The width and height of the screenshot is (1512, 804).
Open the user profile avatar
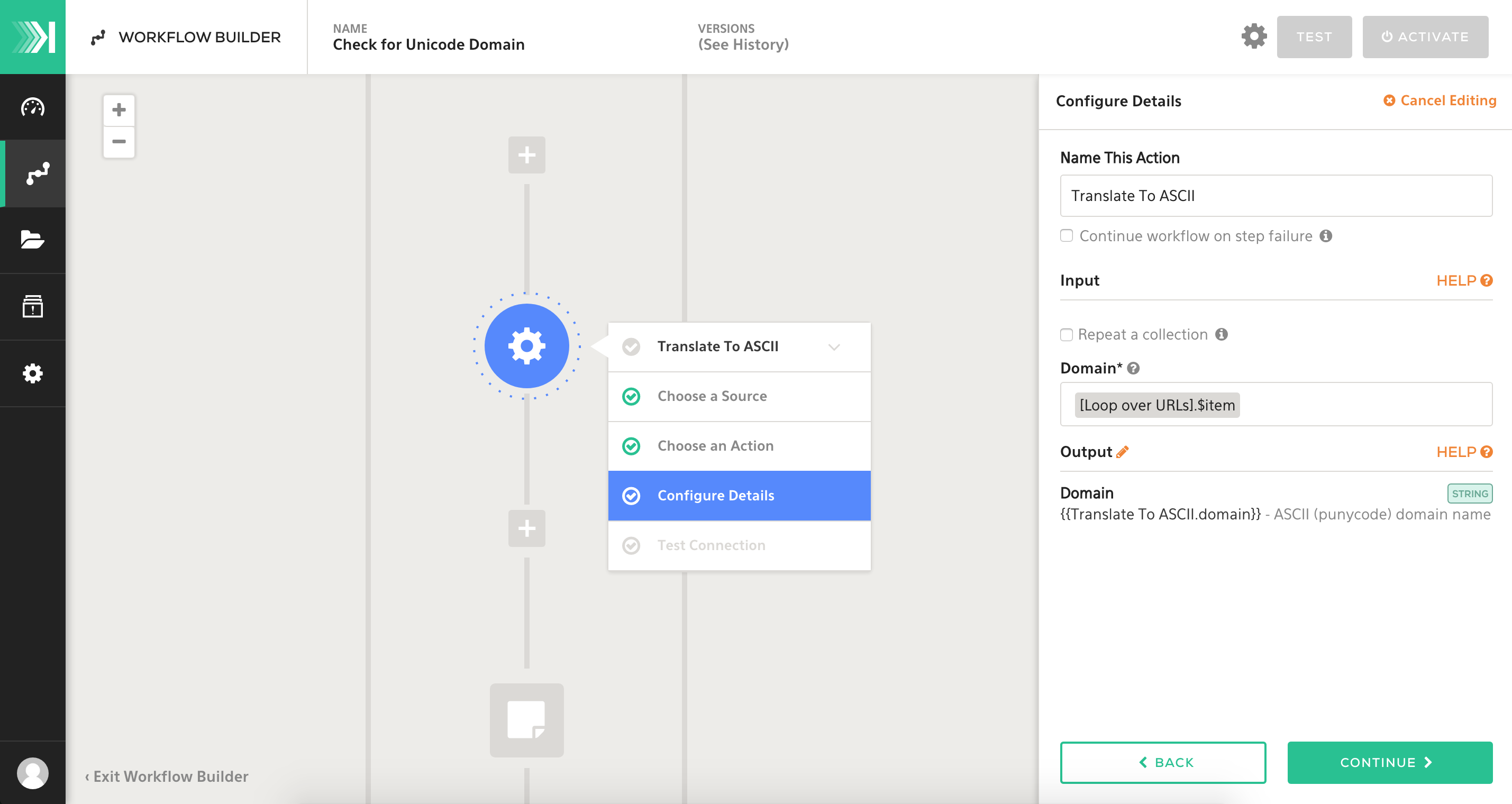pyautogui.click(x=32, y=772)
